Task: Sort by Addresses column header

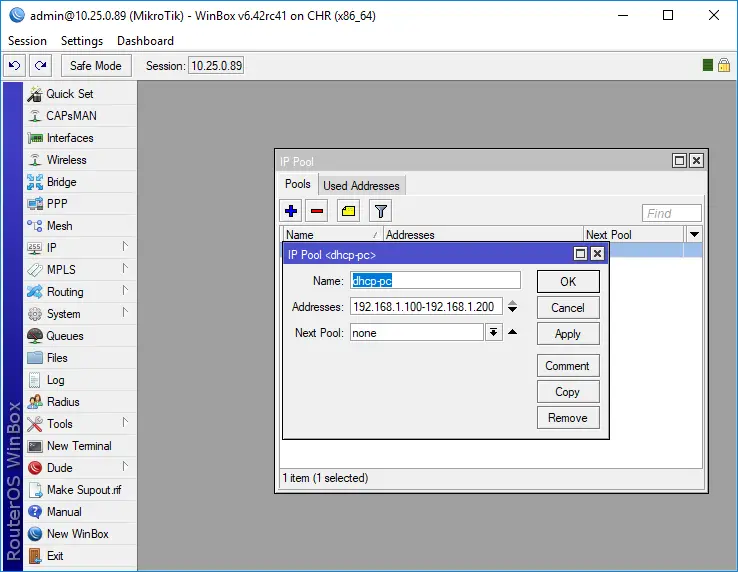Action: coord(483,234)
